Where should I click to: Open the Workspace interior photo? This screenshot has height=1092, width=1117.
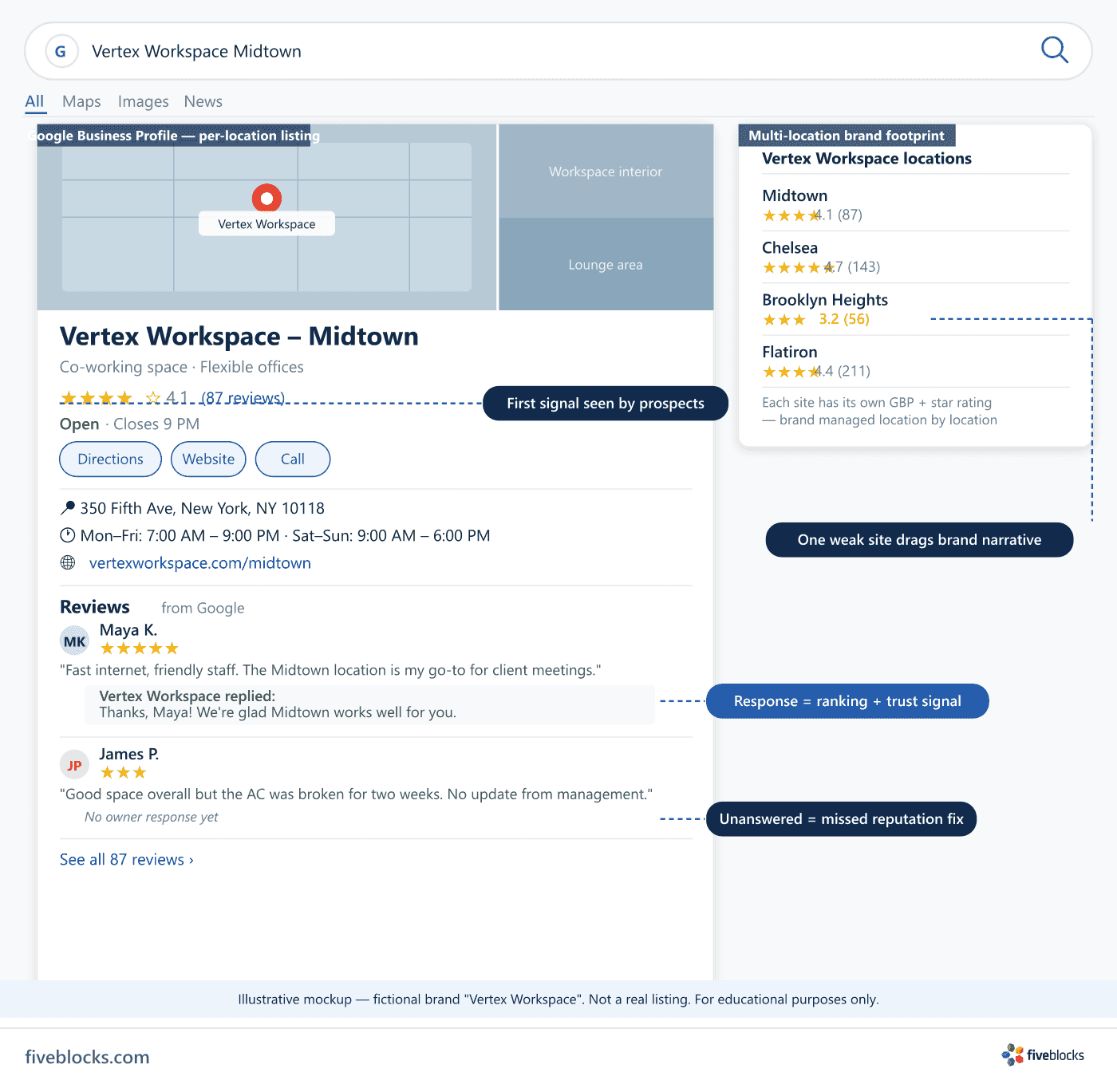pos(606,171)
